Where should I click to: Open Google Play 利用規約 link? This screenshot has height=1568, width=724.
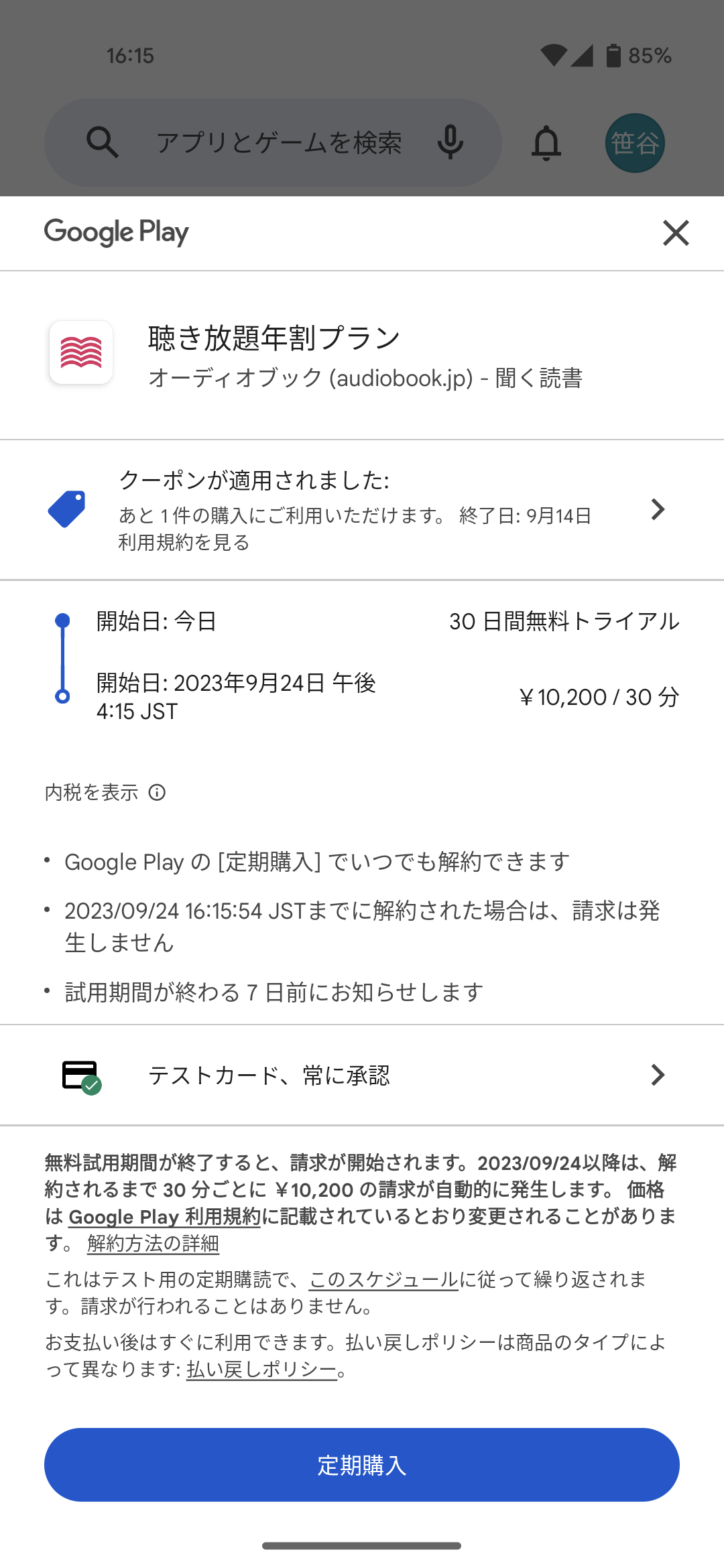164,1216
